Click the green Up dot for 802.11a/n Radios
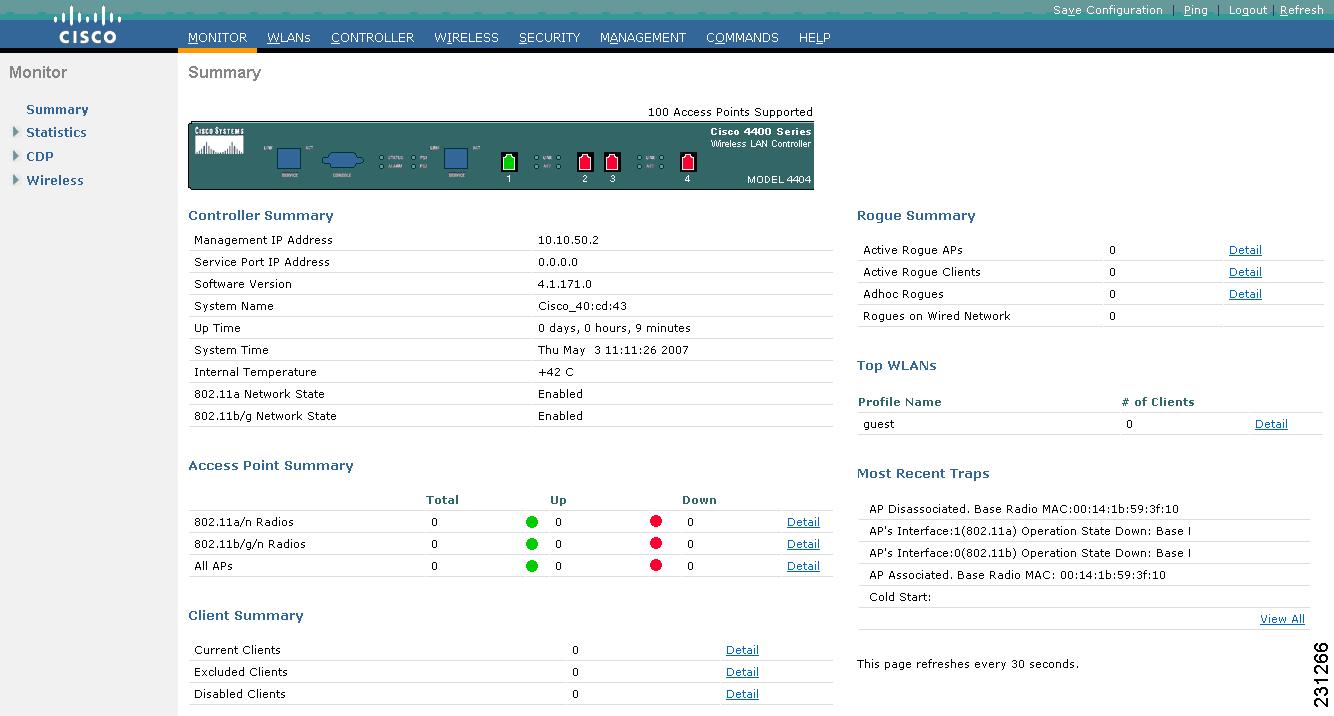Image resolution: width=1334 pixels, height=716 pixels. pos(532,522)
